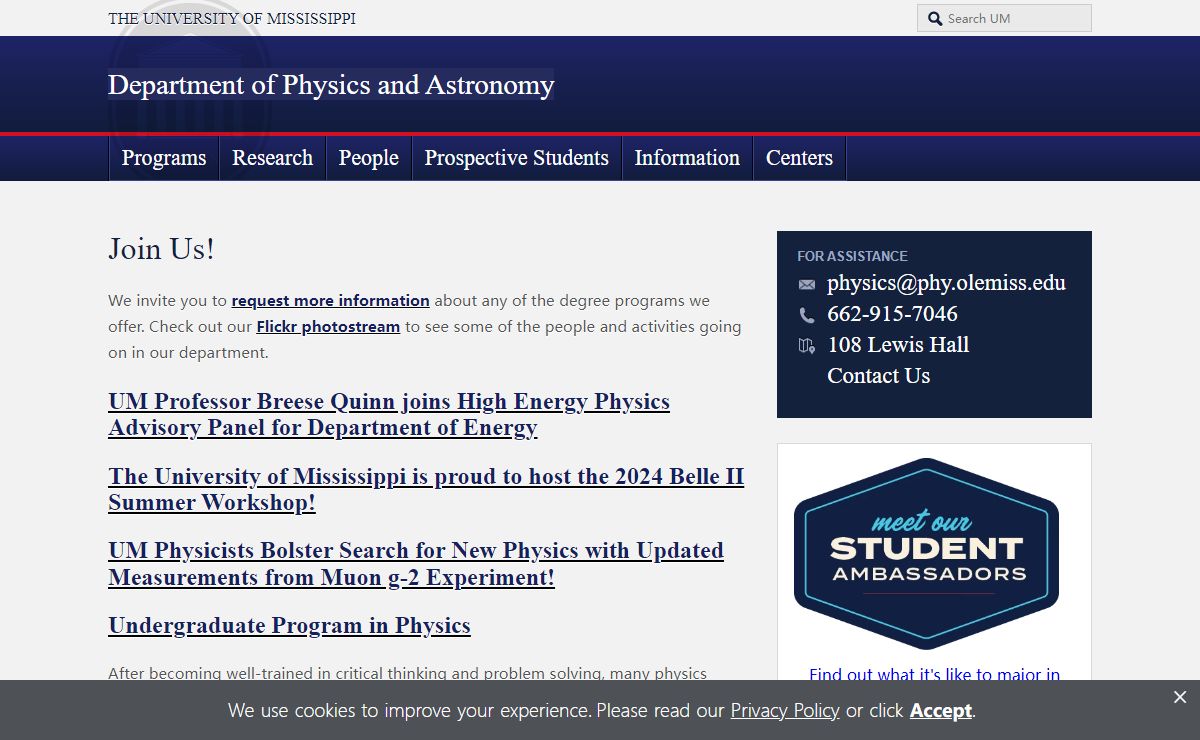Open the Muon g-2 Experiment article

(416, 564)
